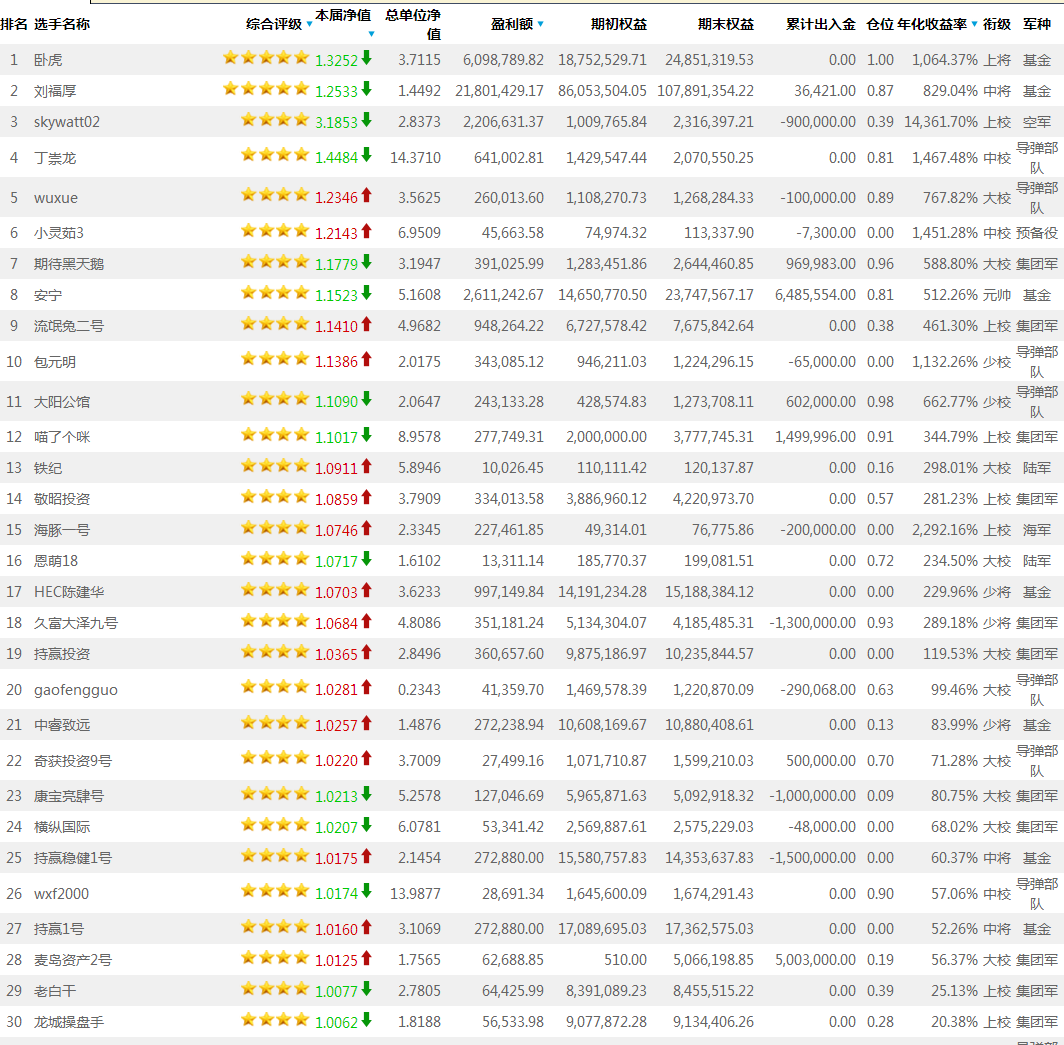Screen dimensions: 1064x1045
Task: Click red up arrow in gaofengguo row
Action: point(366,687)
